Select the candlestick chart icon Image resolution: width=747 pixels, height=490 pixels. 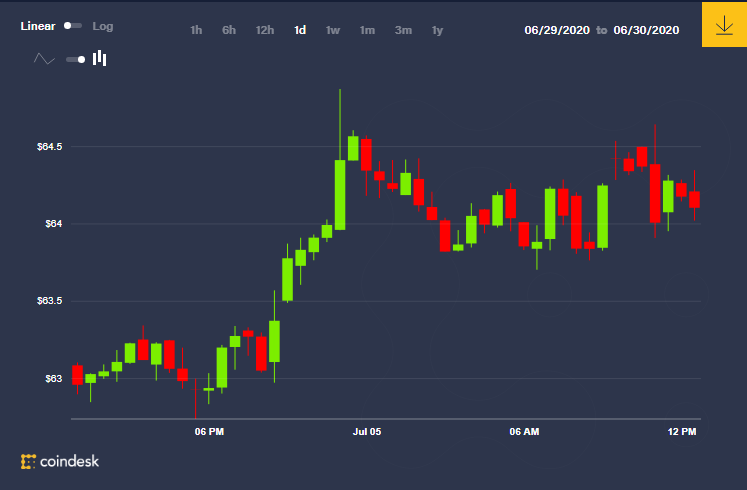(x=100, y=58)
